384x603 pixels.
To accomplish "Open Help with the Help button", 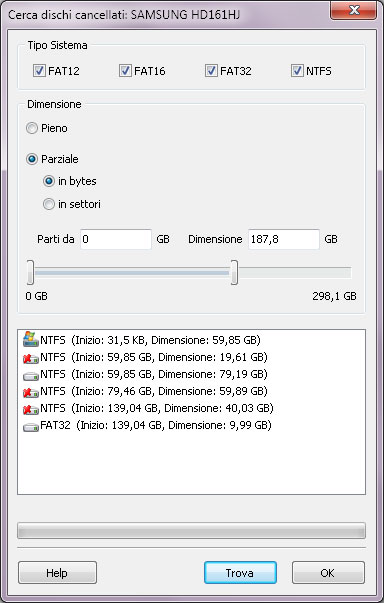I will tap(57, 573).
